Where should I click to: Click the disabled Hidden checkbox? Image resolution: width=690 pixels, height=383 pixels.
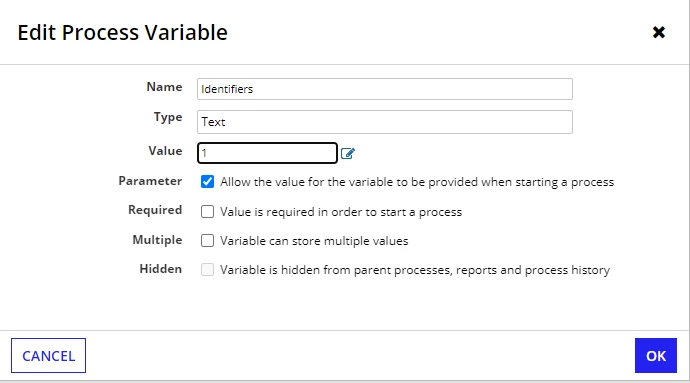point(207,269)
